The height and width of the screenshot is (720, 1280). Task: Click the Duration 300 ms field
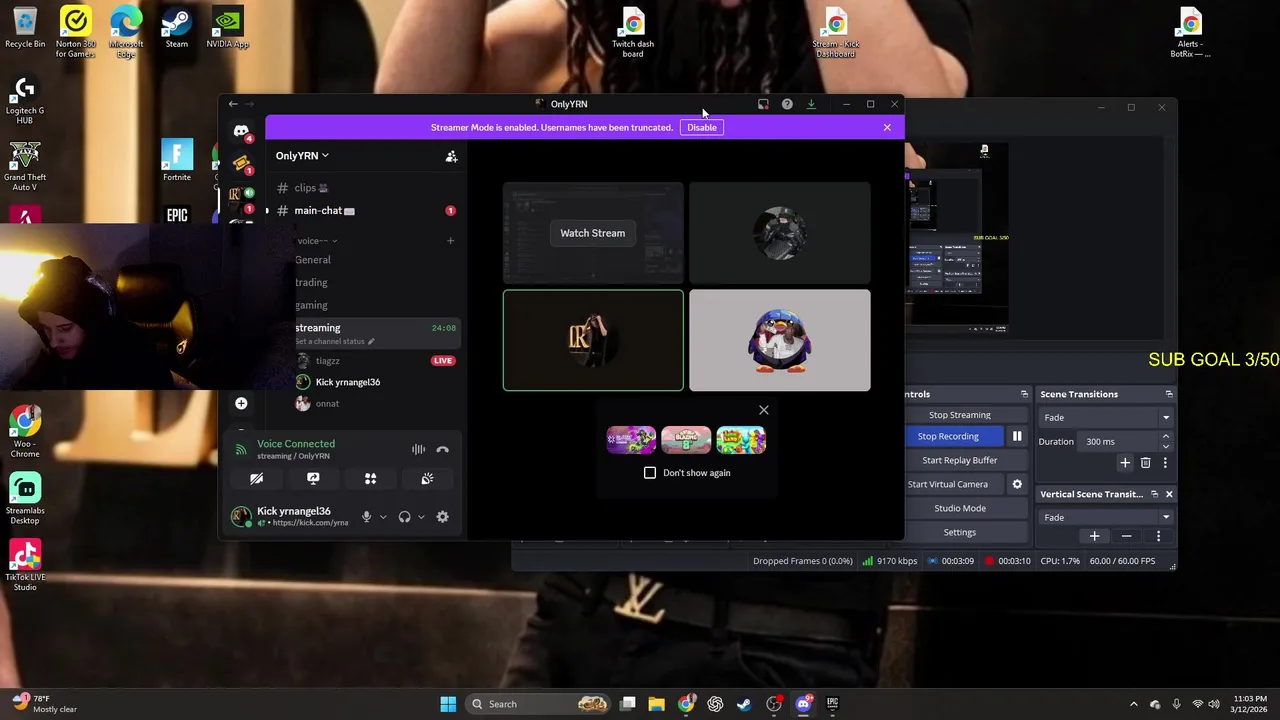[1119, 441]
